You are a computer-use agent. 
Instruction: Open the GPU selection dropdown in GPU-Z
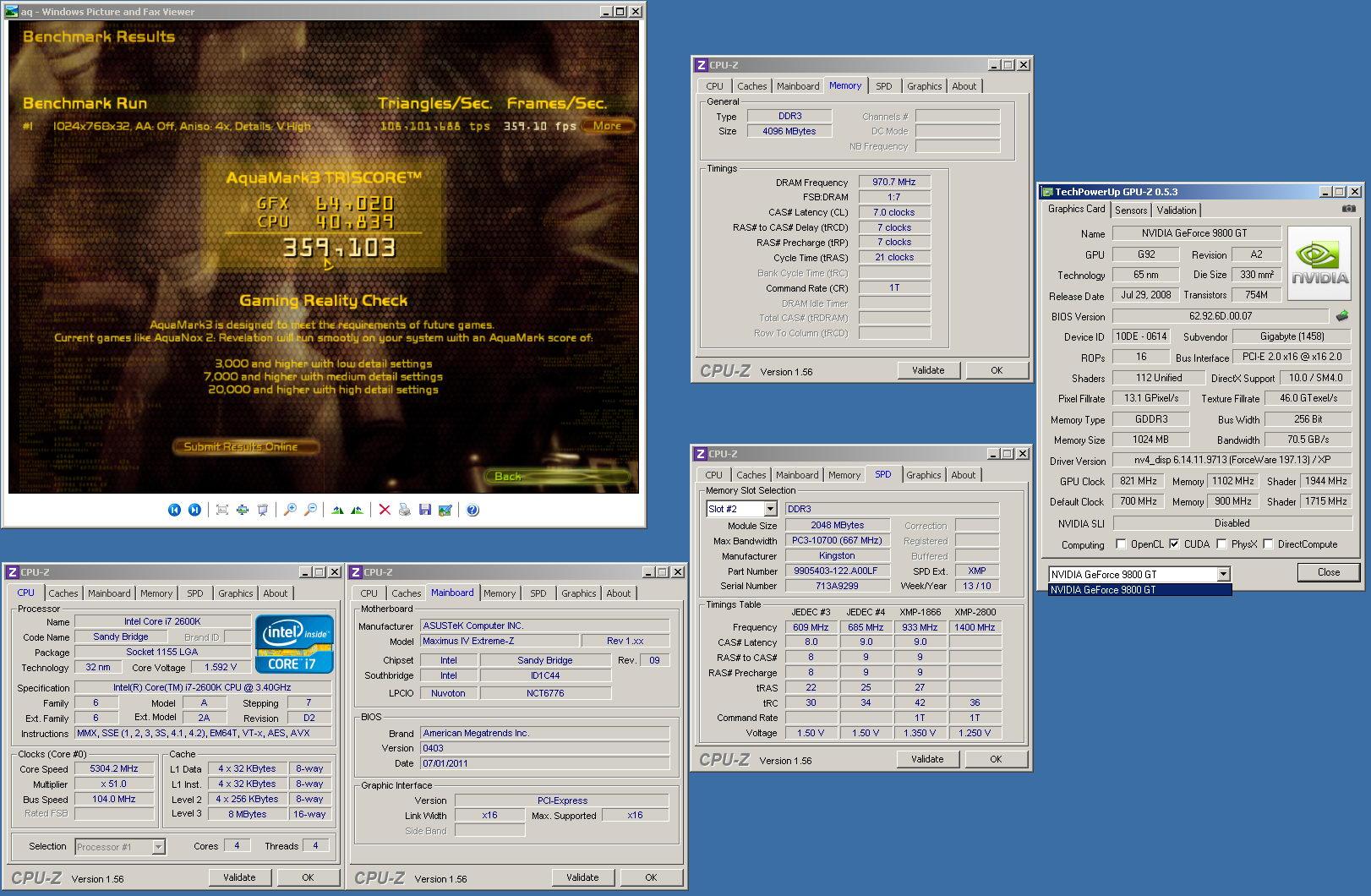1223,574
